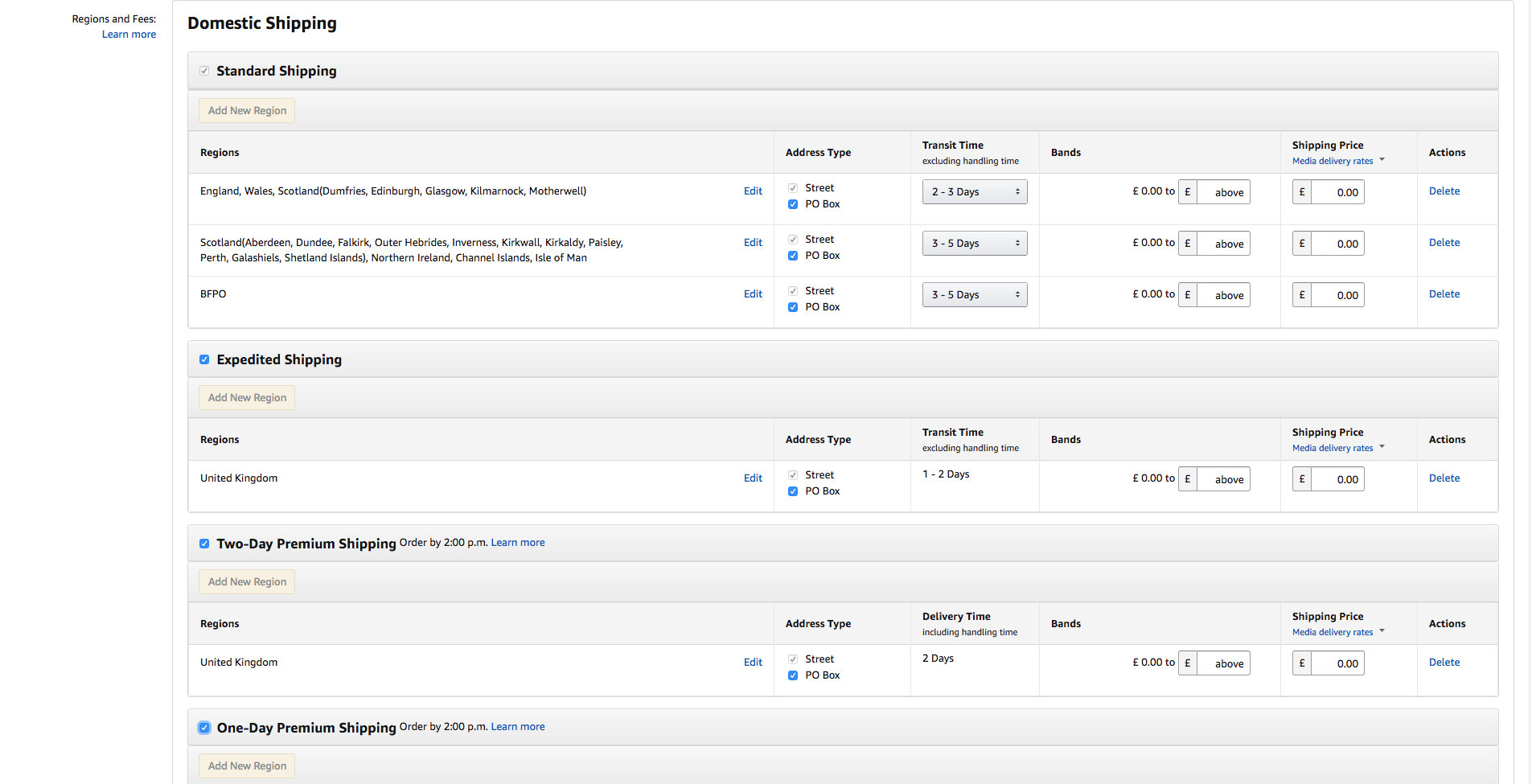This screenshot has height=784, width=1532.
Task: Toggle the Two-Day Premium Shipping checkbox
Action: click(204, 544)
